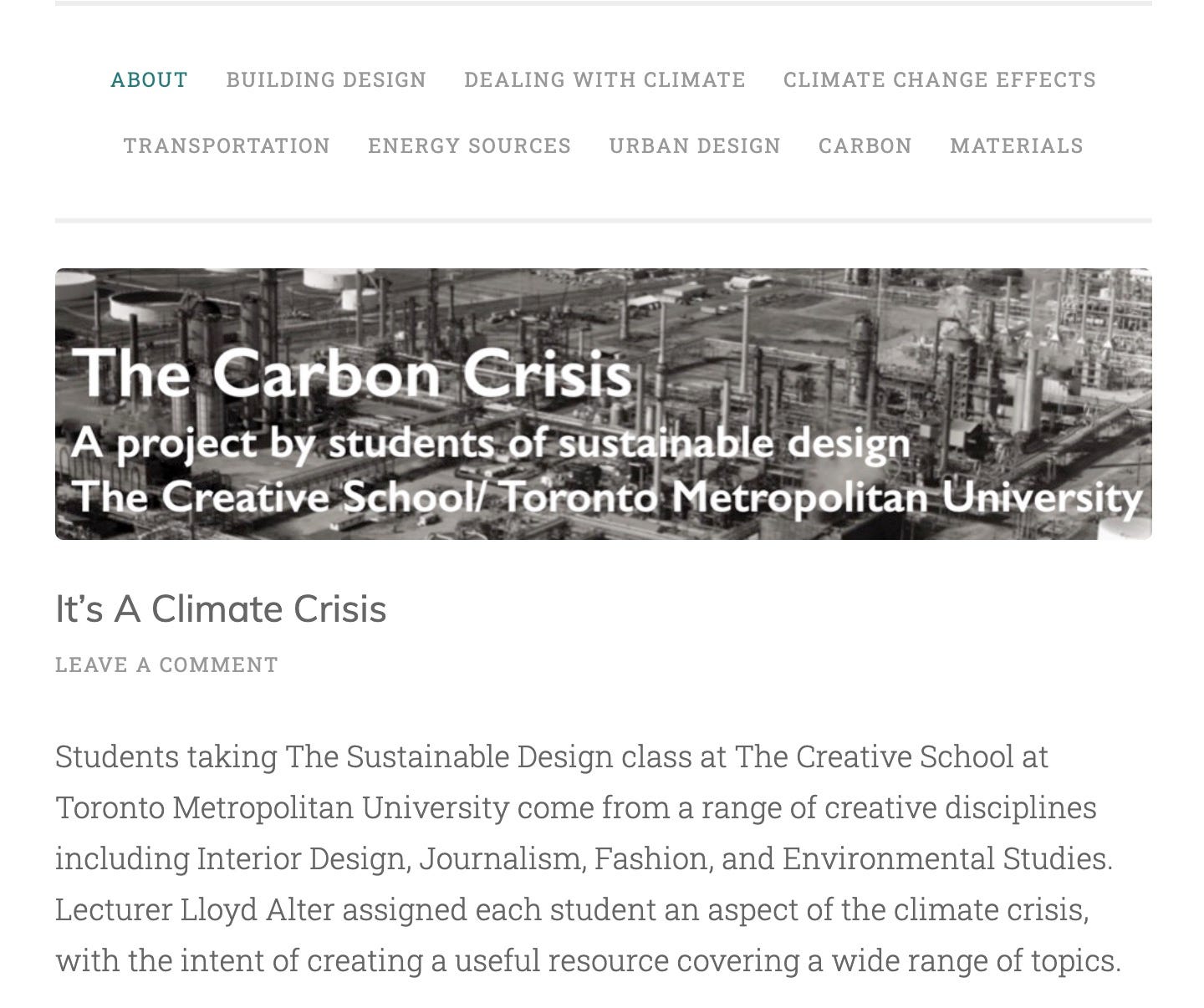Viewport: 1204px width, 1008px height.
Task: Click Toronto Metropolitan University in the paragraph
Action: point(283,807)
